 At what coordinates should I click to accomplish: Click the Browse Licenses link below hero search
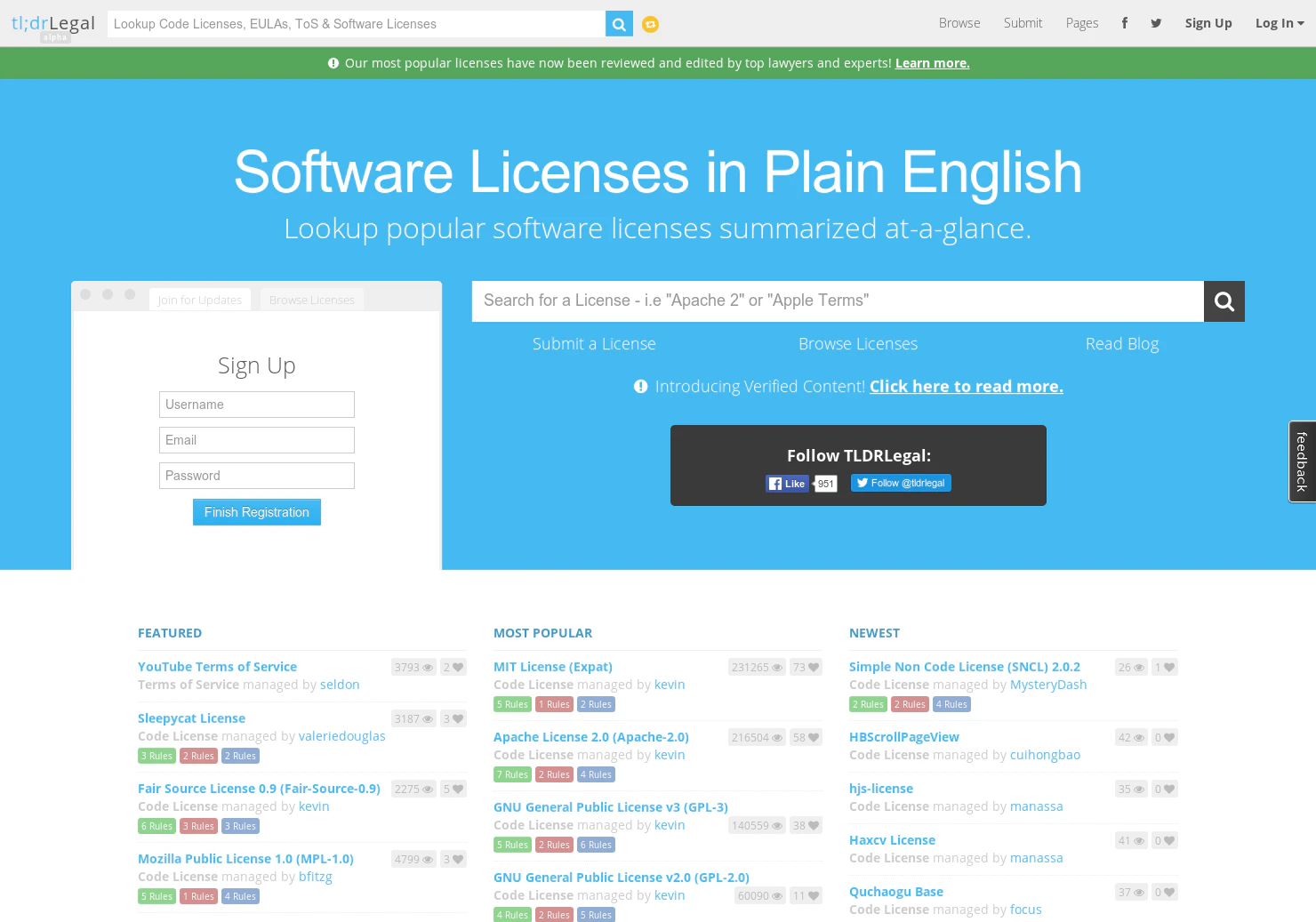(x=858, y=344)
